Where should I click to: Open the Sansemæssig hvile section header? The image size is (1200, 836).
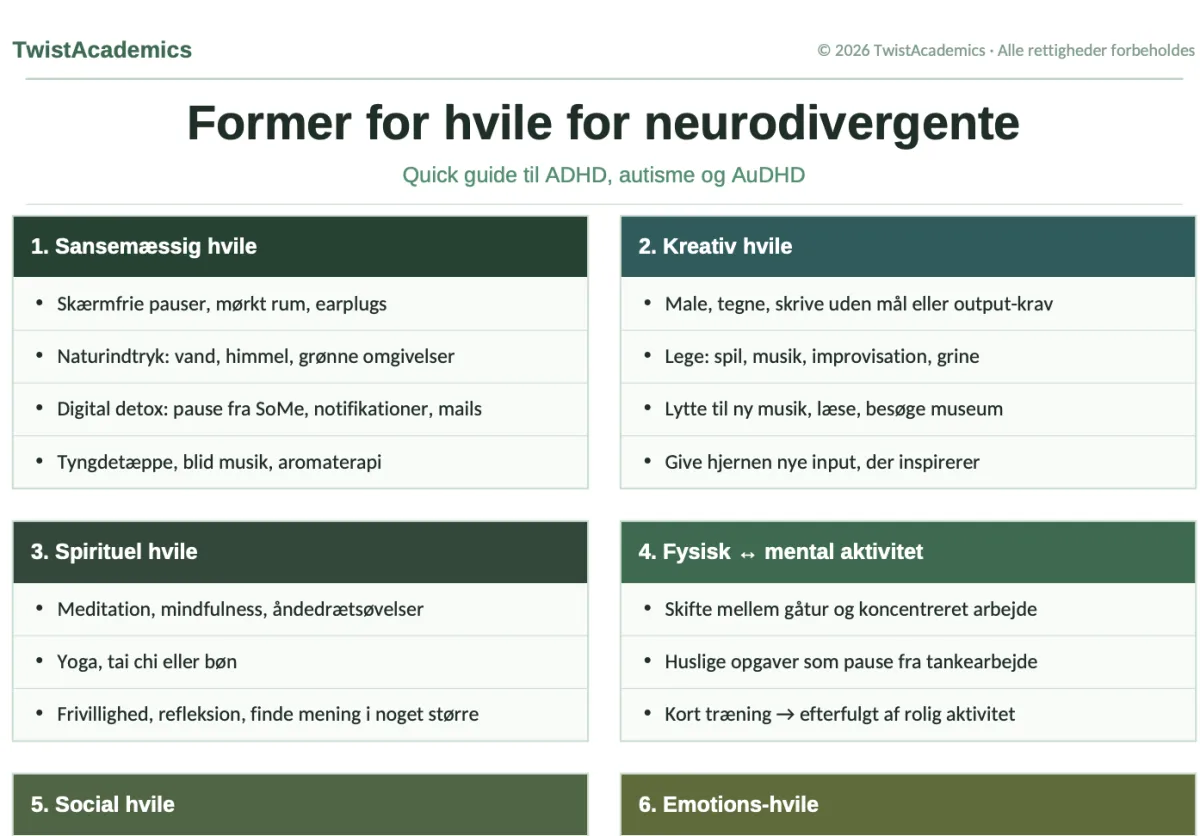pos(300,247)
